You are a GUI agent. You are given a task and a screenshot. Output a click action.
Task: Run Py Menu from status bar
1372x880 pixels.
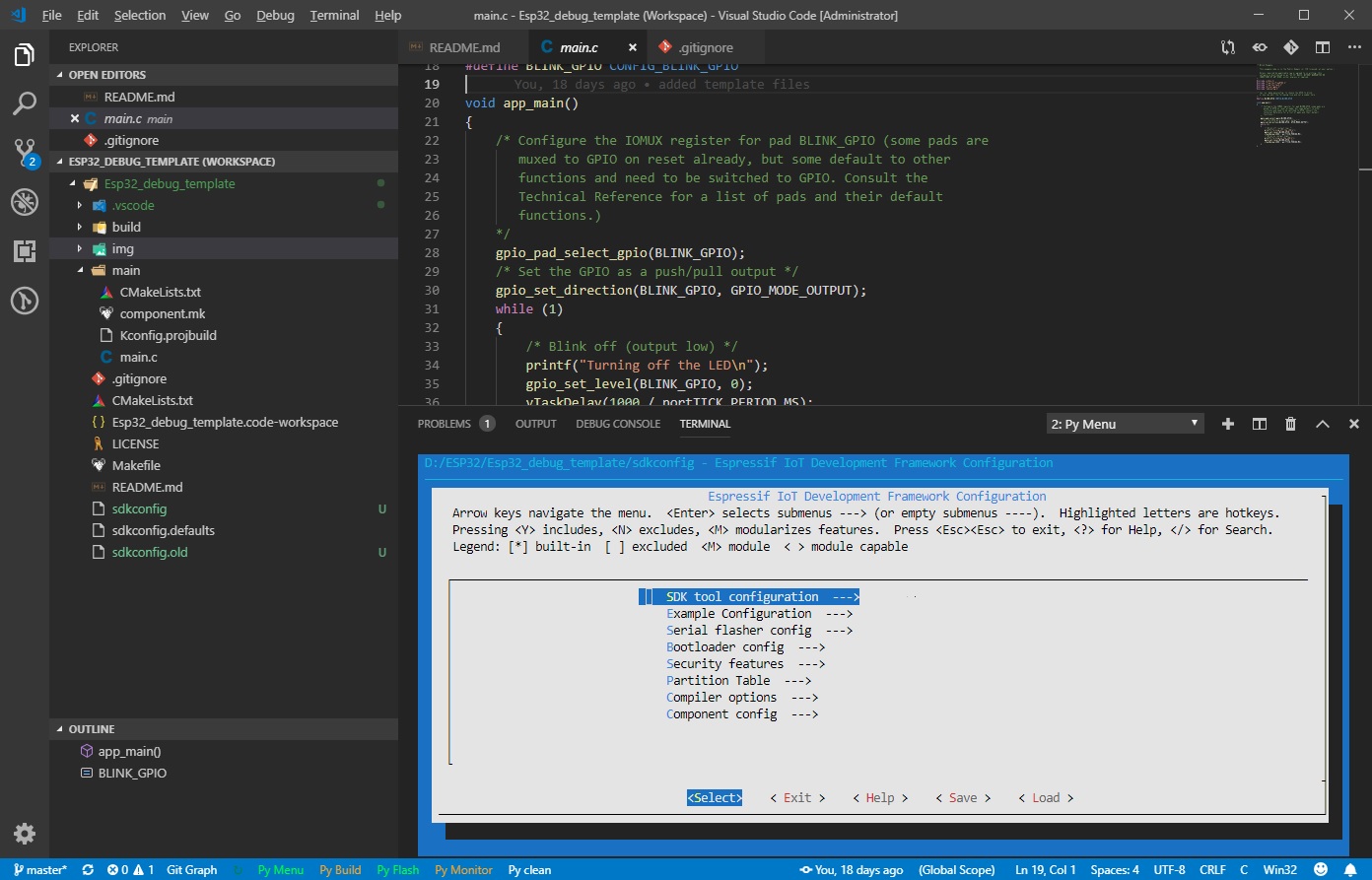click(x=281, y=870)
